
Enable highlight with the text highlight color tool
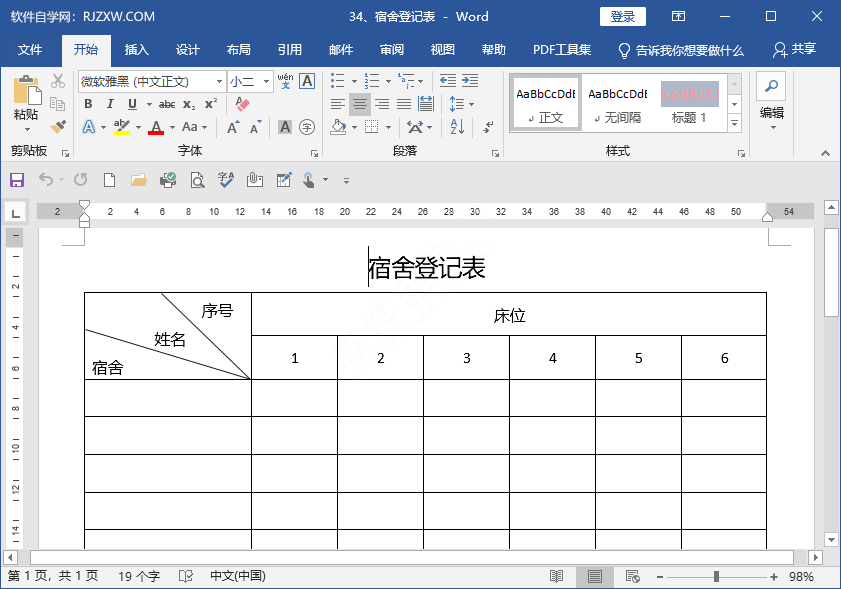pyautogui.click(x=123, y=126)
